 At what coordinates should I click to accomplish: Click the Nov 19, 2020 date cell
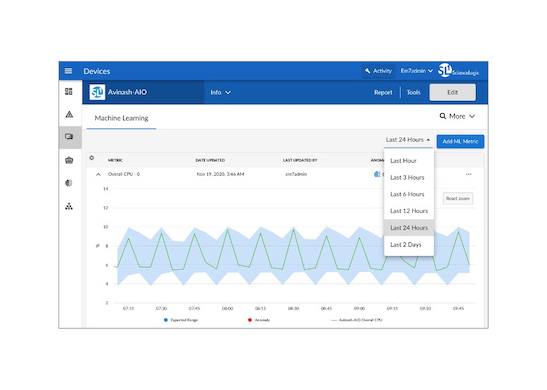(220, 174)
